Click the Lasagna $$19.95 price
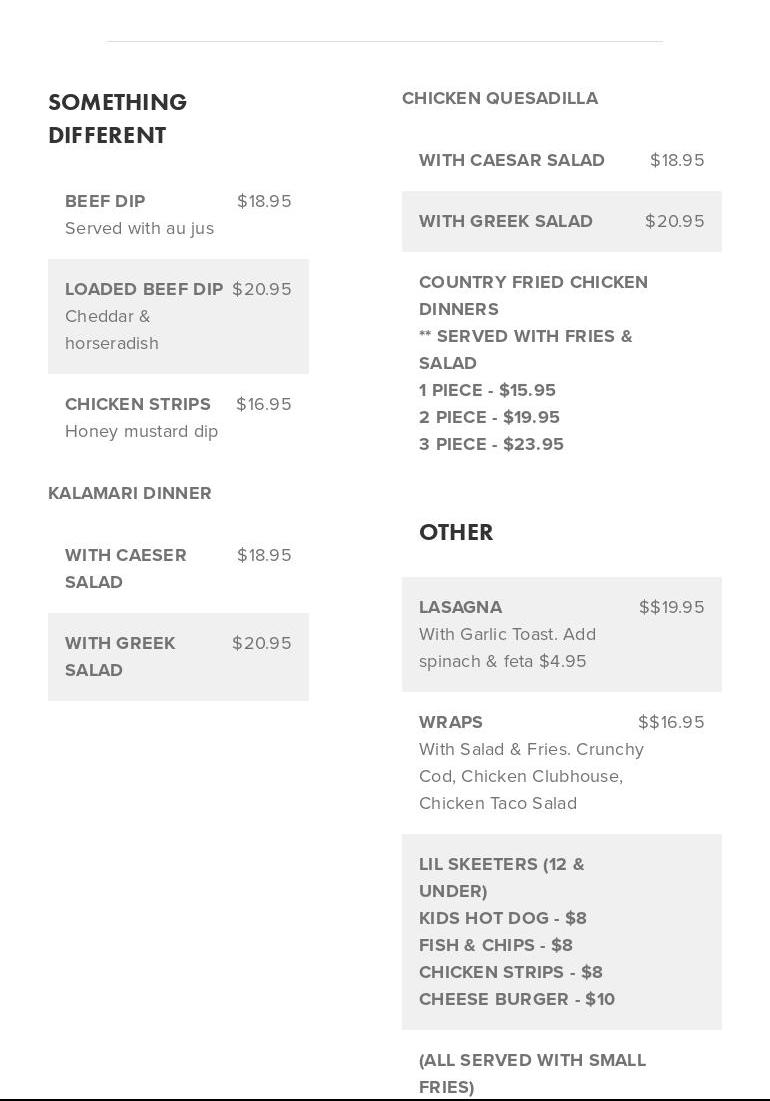The height and width of the screenshot is (1101, 770). click(x=671, y=607)
